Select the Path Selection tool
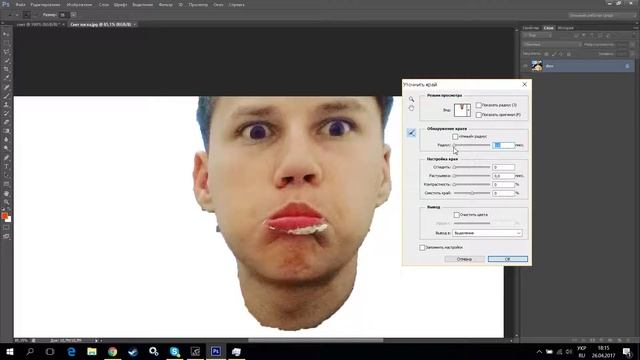Screen dimensions: 640x360 point(6,175)
